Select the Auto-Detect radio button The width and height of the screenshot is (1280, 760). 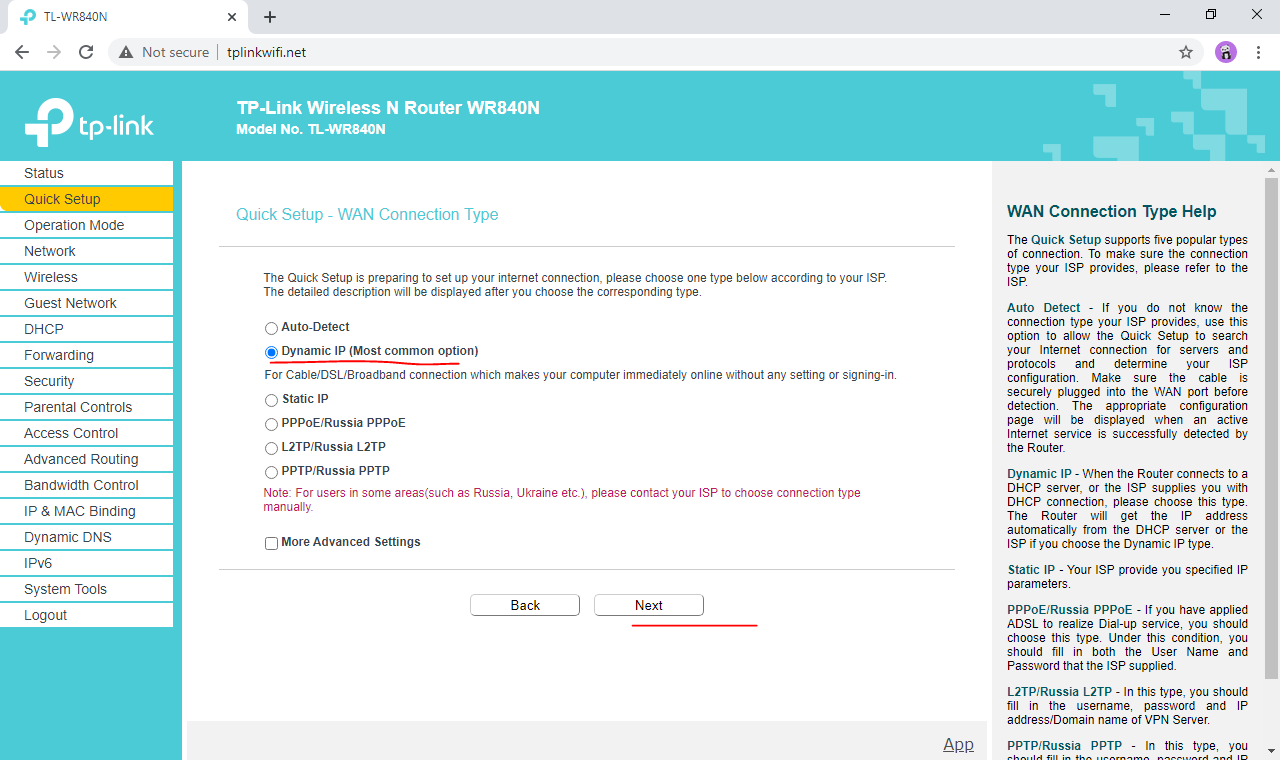pyautogui.click(x=271, y=328)
